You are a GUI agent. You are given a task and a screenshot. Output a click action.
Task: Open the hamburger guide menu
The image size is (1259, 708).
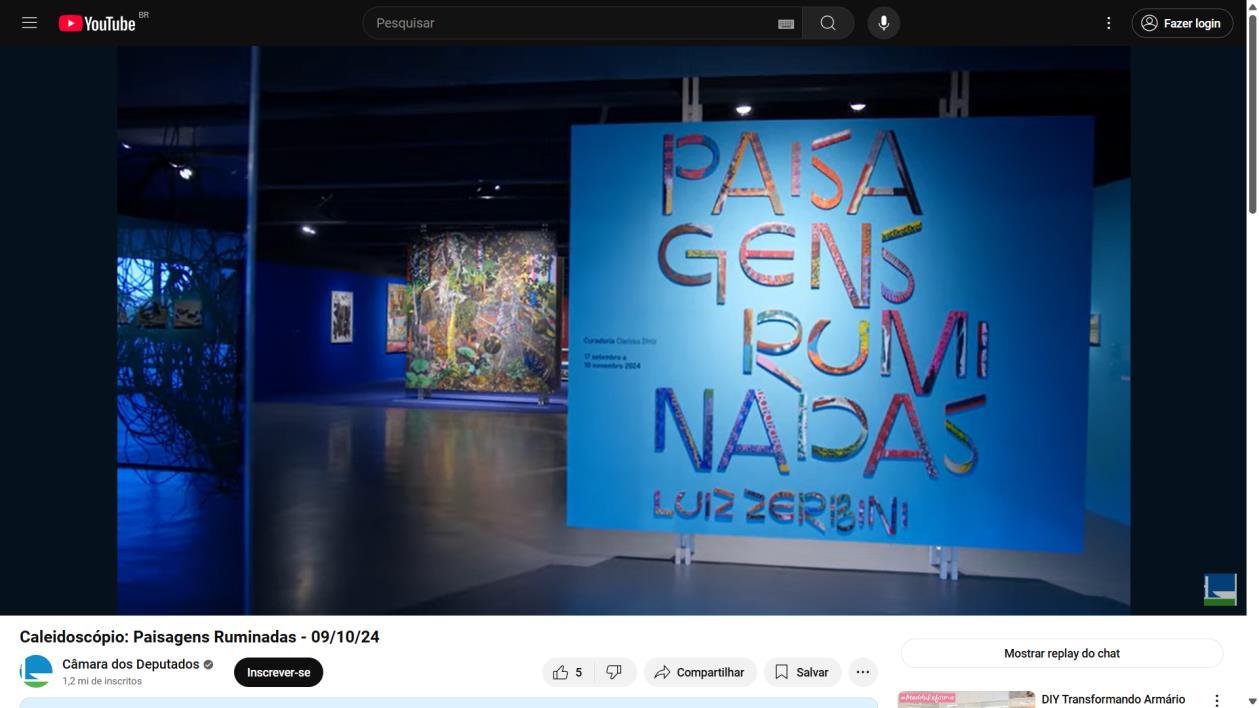click(30, 23)
